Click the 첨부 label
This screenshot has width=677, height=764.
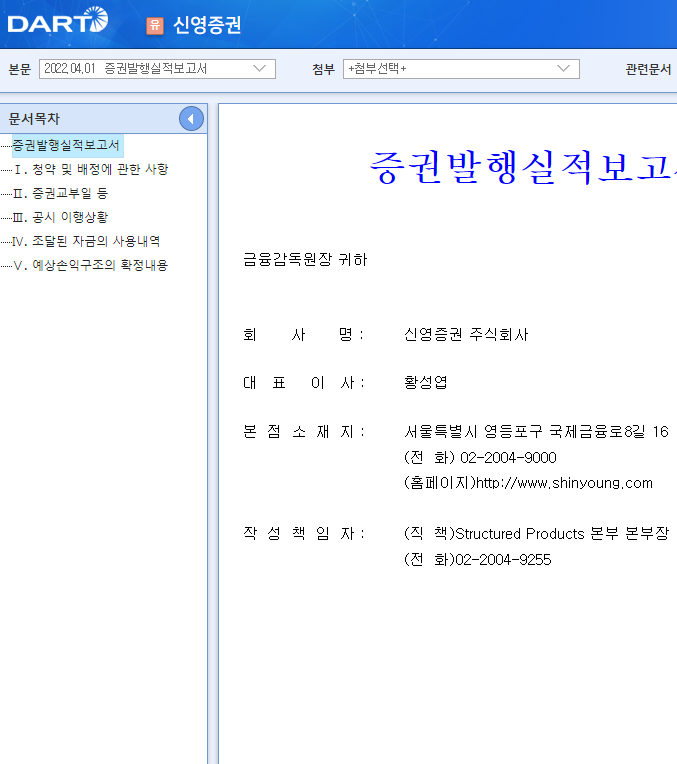tap(324, 69)
